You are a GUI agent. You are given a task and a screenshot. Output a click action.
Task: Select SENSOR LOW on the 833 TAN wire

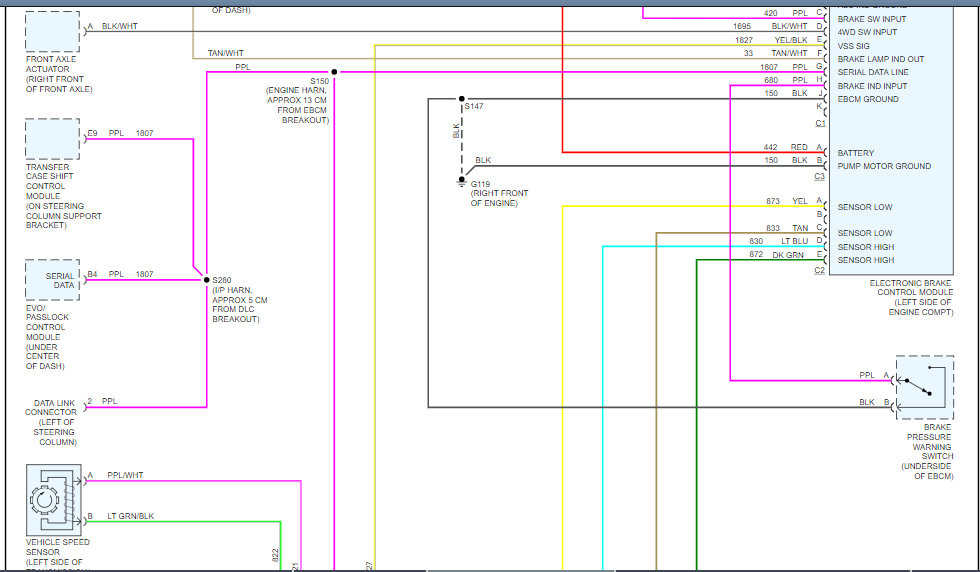point(865,233)
